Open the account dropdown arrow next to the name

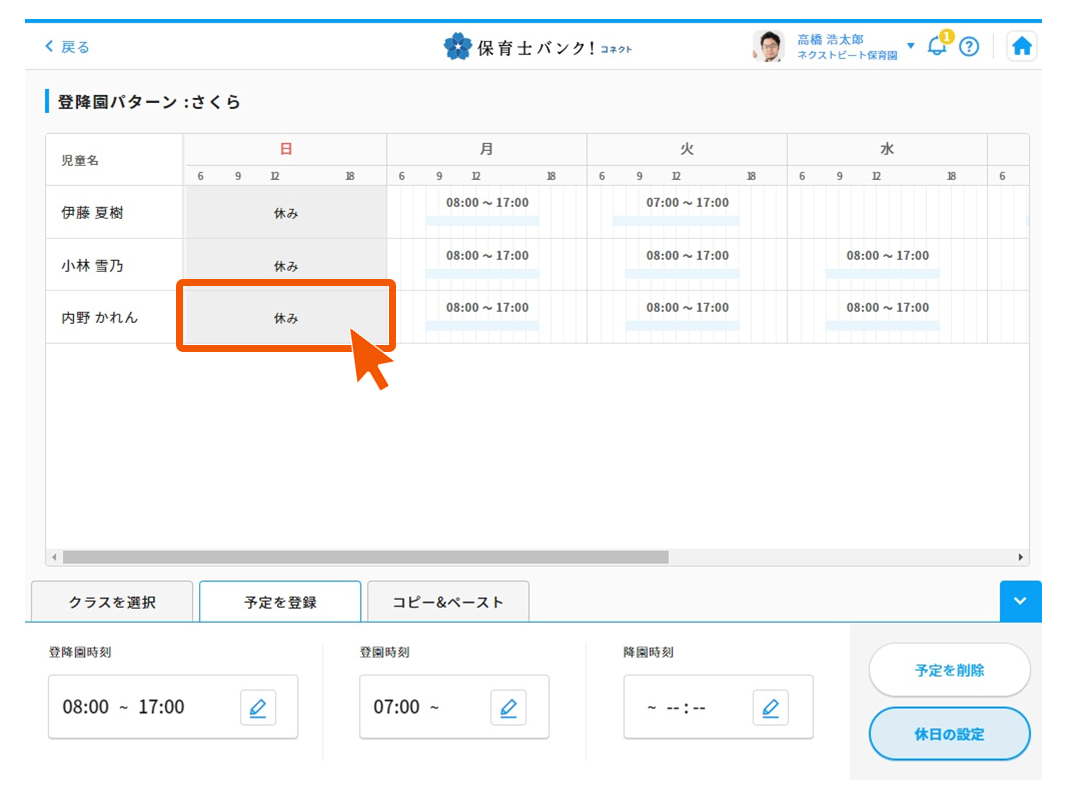(x=910, y=46)
